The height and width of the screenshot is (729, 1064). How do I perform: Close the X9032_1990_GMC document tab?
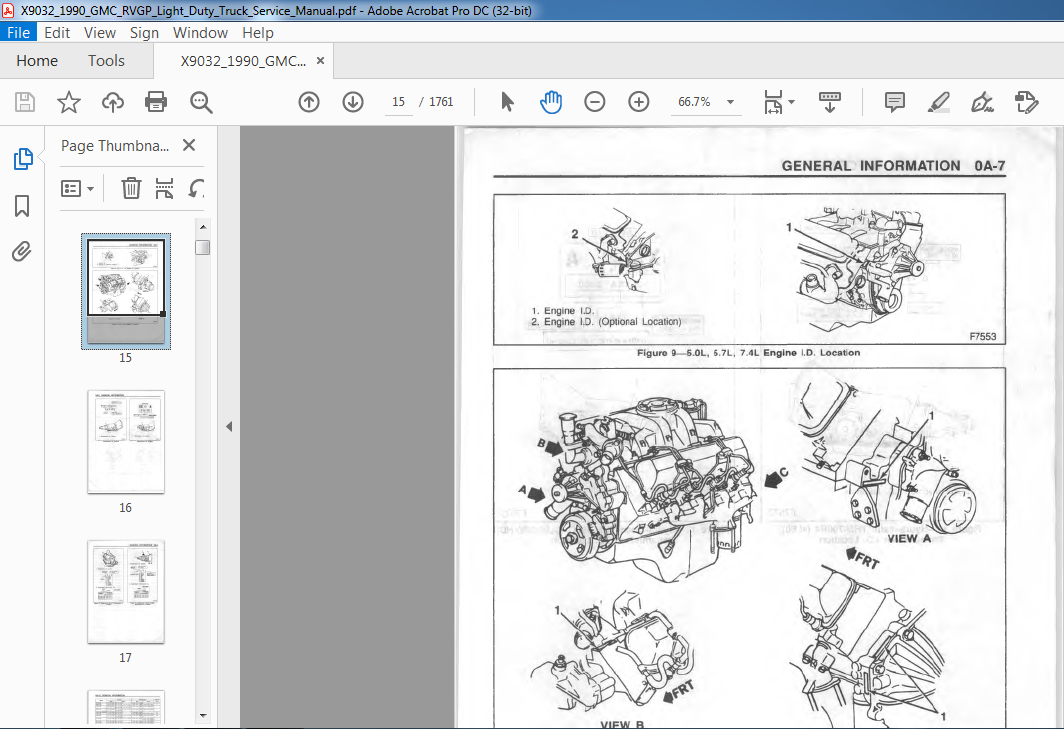click(x=320, y=60)
